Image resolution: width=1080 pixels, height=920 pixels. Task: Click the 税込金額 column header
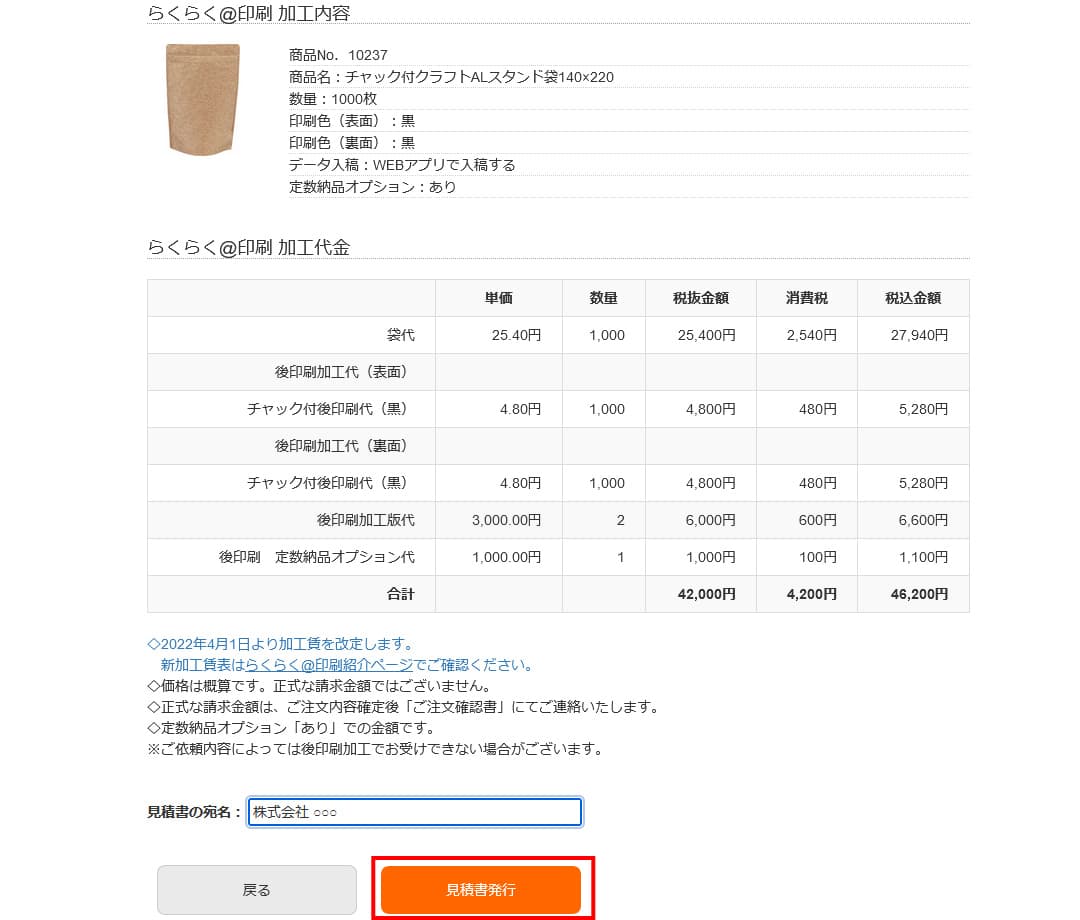(x=913, y=298)
